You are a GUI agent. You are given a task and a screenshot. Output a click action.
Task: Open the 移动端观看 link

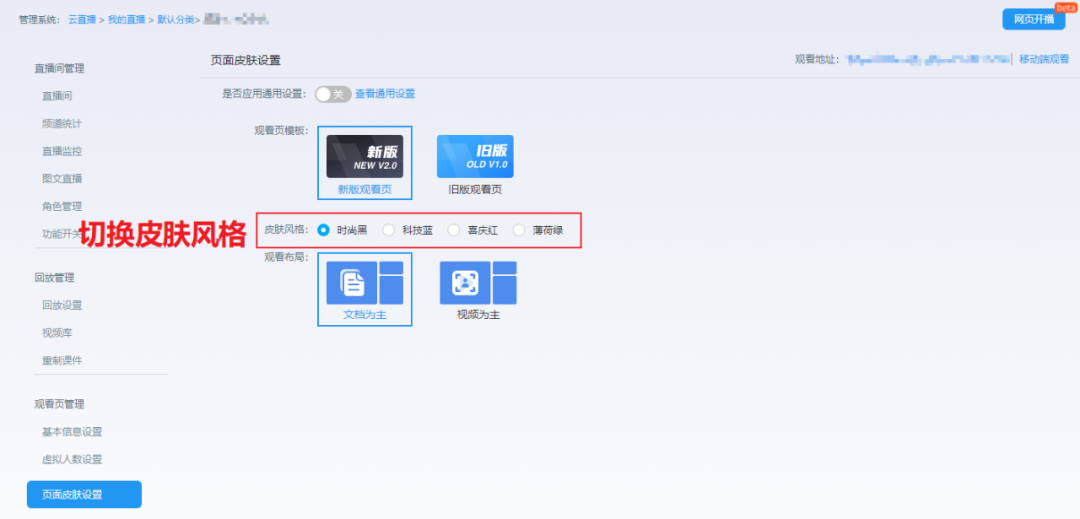click(x=1044, y=60)
